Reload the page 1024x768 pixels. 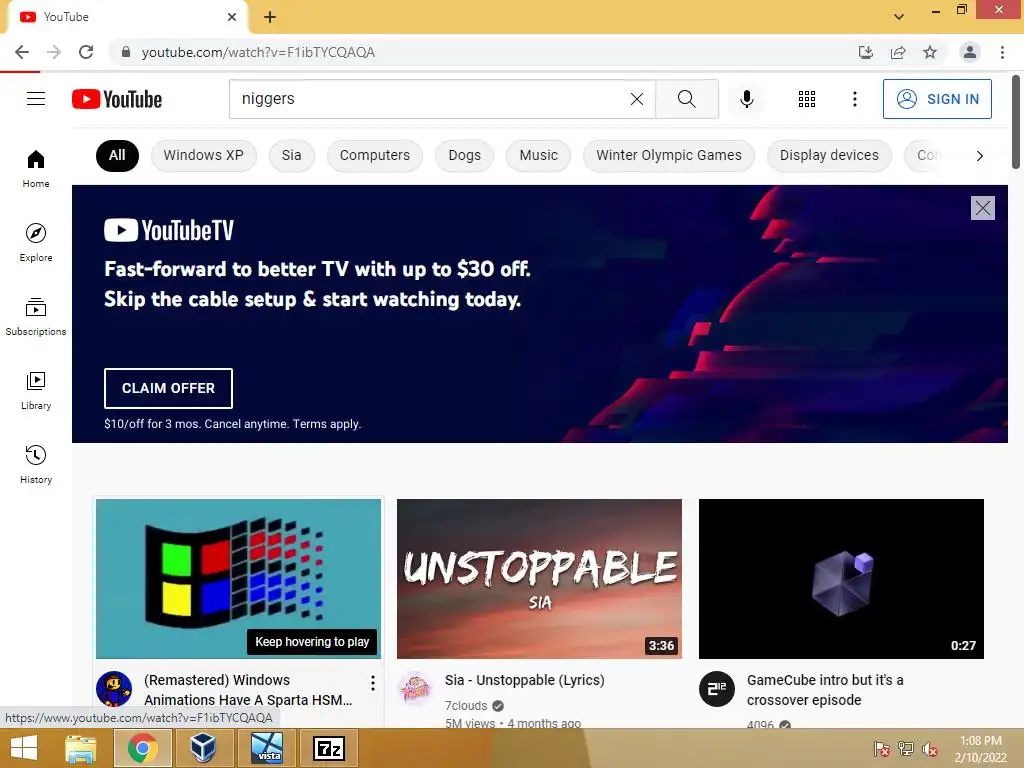[x=86, y=52]
